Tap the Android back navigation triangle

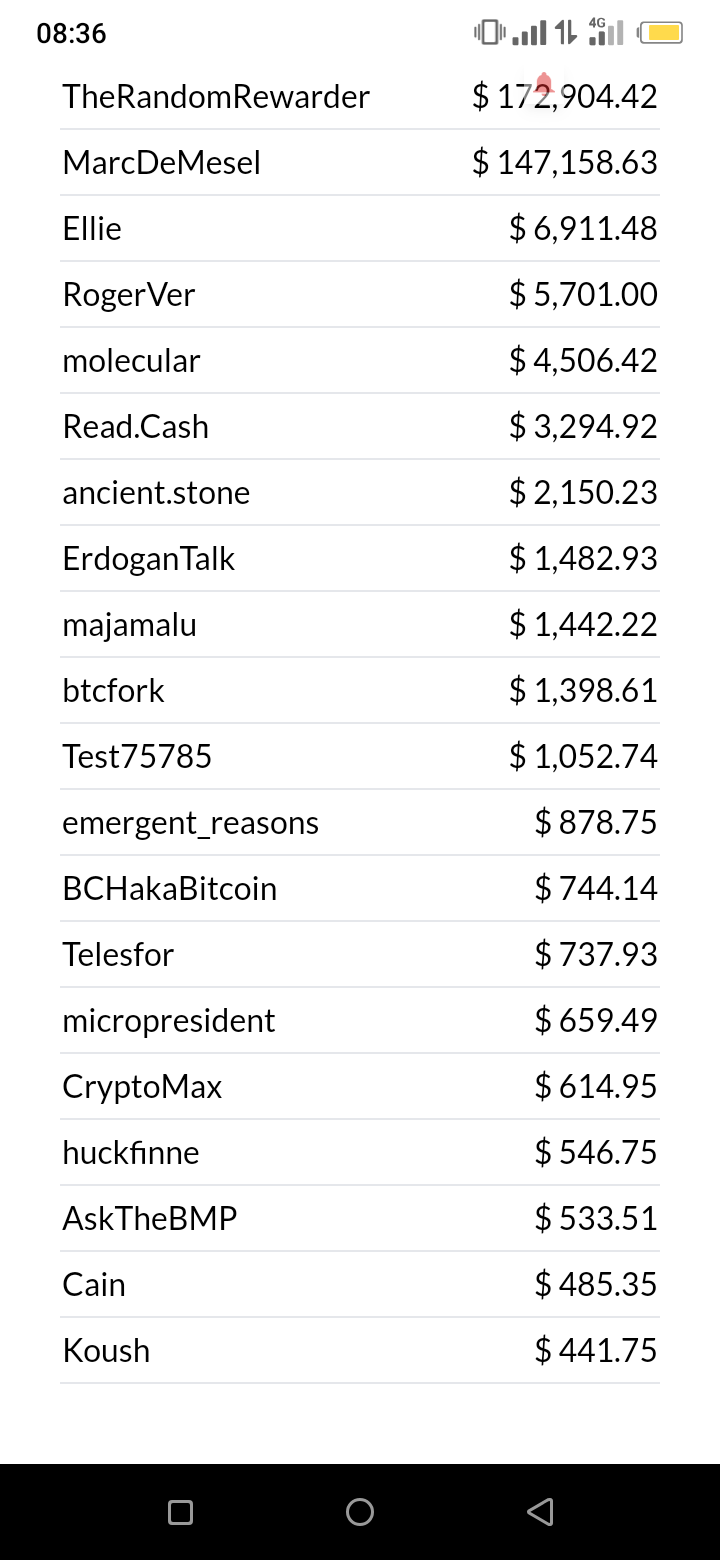tap(540, 1511)
